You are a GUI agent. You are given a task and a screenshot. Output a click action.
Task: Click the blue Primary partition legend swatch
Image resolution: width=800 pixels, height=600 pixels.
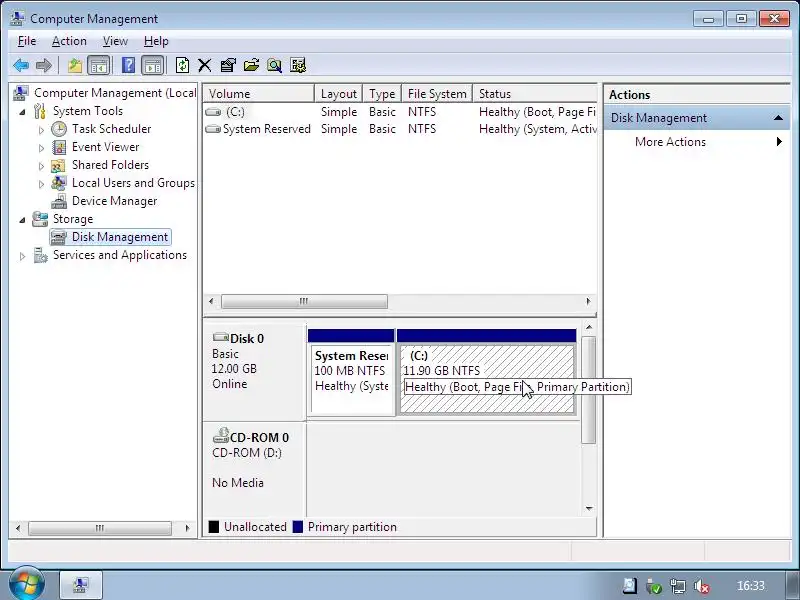(x=298, y=527)
